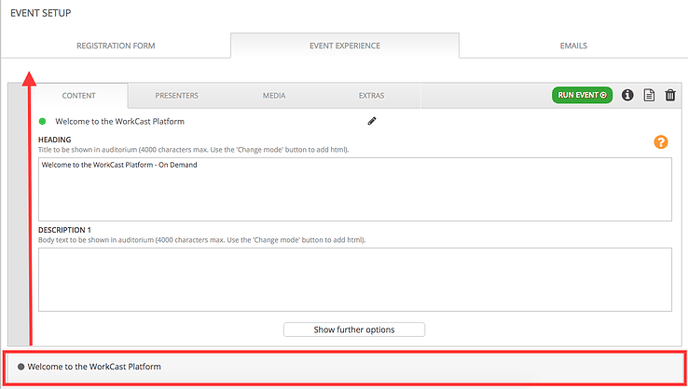Switch to the Registration Form tab

pos(116,46)
